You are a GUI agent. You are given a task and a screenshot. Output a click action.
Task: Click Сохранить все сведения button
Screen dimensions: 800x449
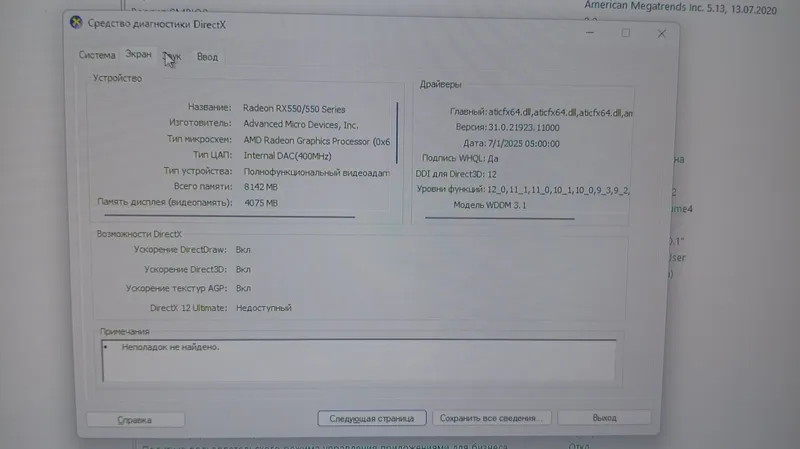coord(491,418)
